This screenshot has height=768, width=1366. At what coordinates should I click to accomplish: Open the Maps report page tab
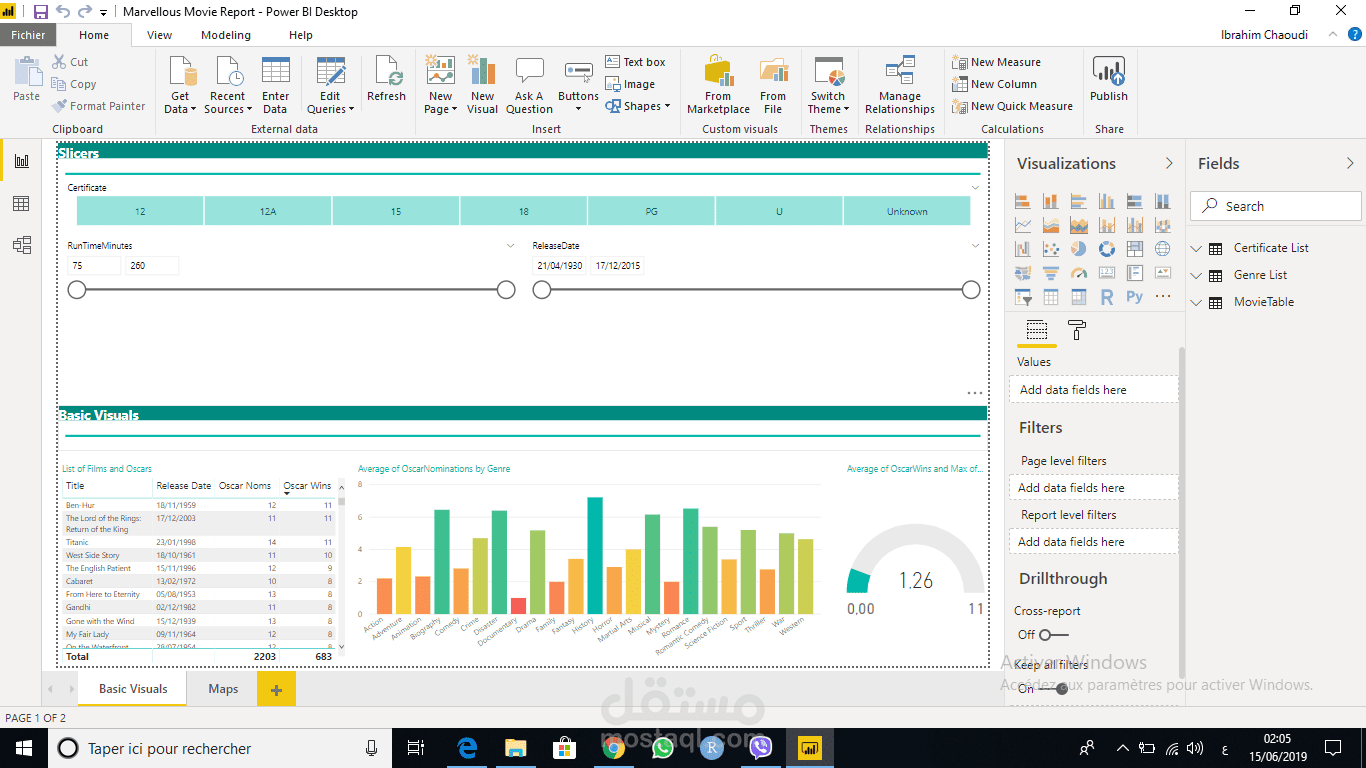[223, 689]
